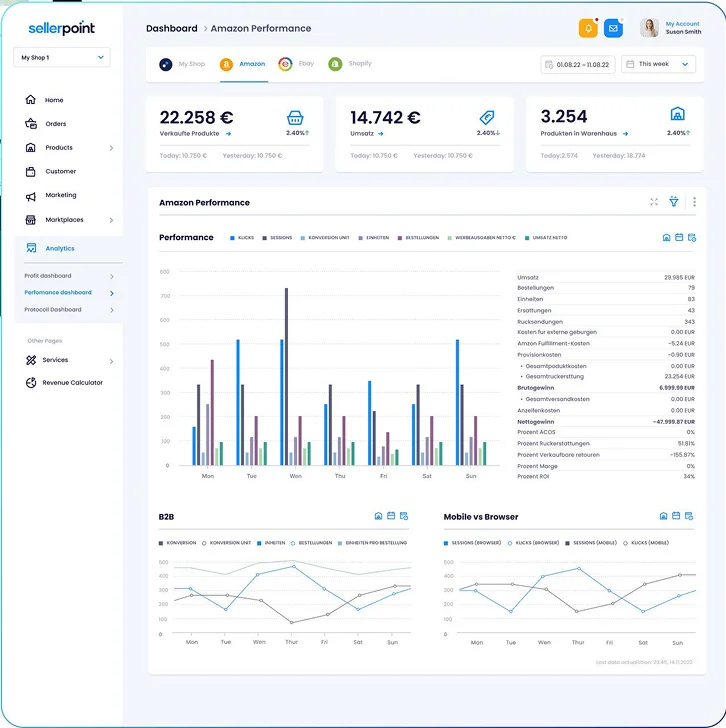This screenshot has height=728, width=726.
Task: Toggle the Umsatz Netto legend series
Action: pyautogui.click(x=546, y=238)
